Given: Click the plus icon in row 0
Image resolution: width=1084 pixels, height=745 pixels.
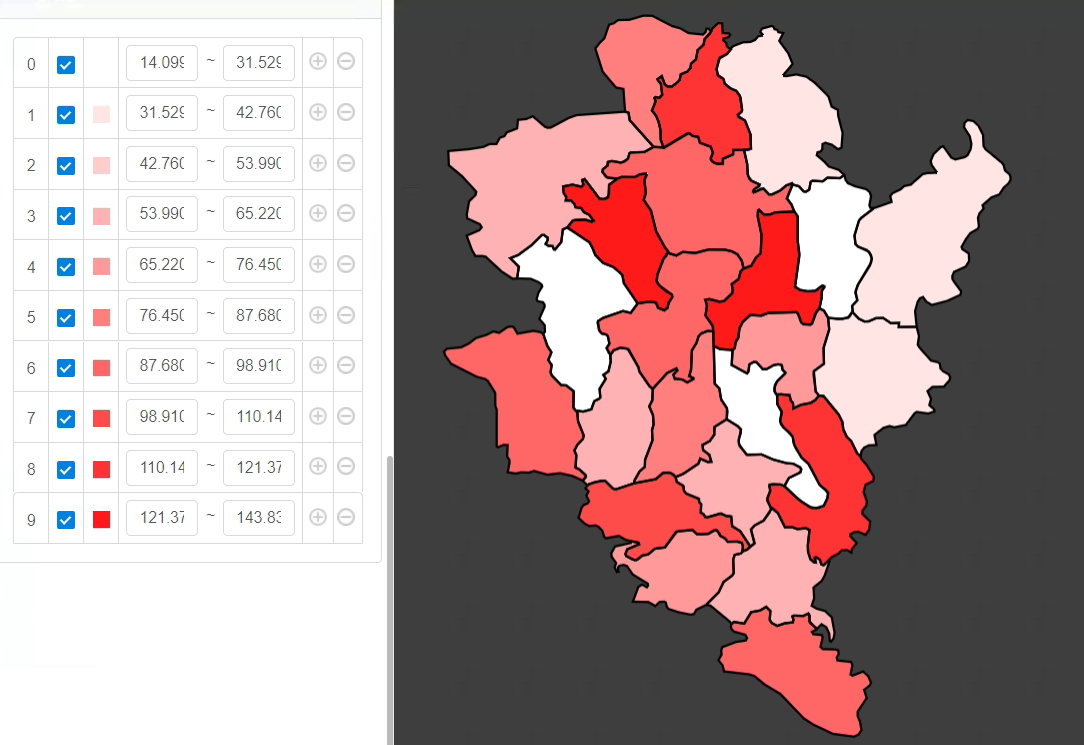Looking at the screenshot, I should tap(318, 61).
